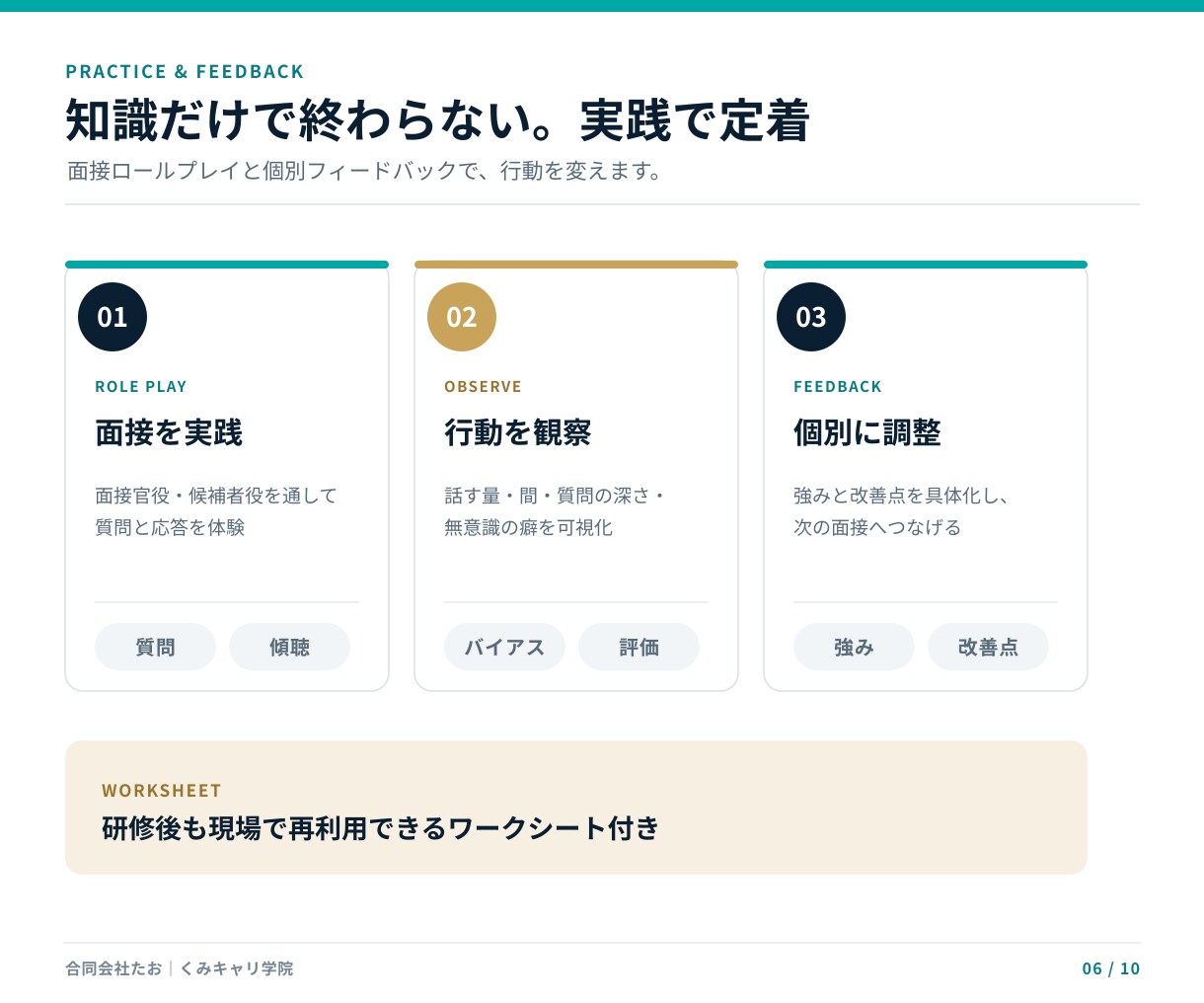
Task: Click the text 質問と応答を体験
Action: [x=170, y=527]
